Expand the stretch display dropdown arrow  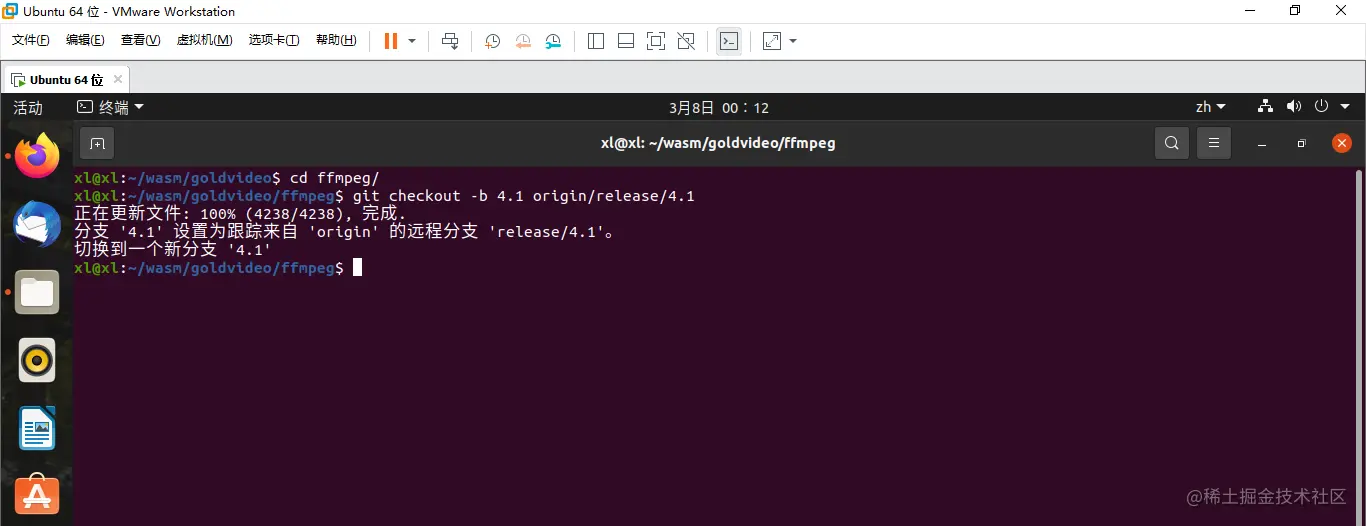pyautogui.click(x=793, y=41)
